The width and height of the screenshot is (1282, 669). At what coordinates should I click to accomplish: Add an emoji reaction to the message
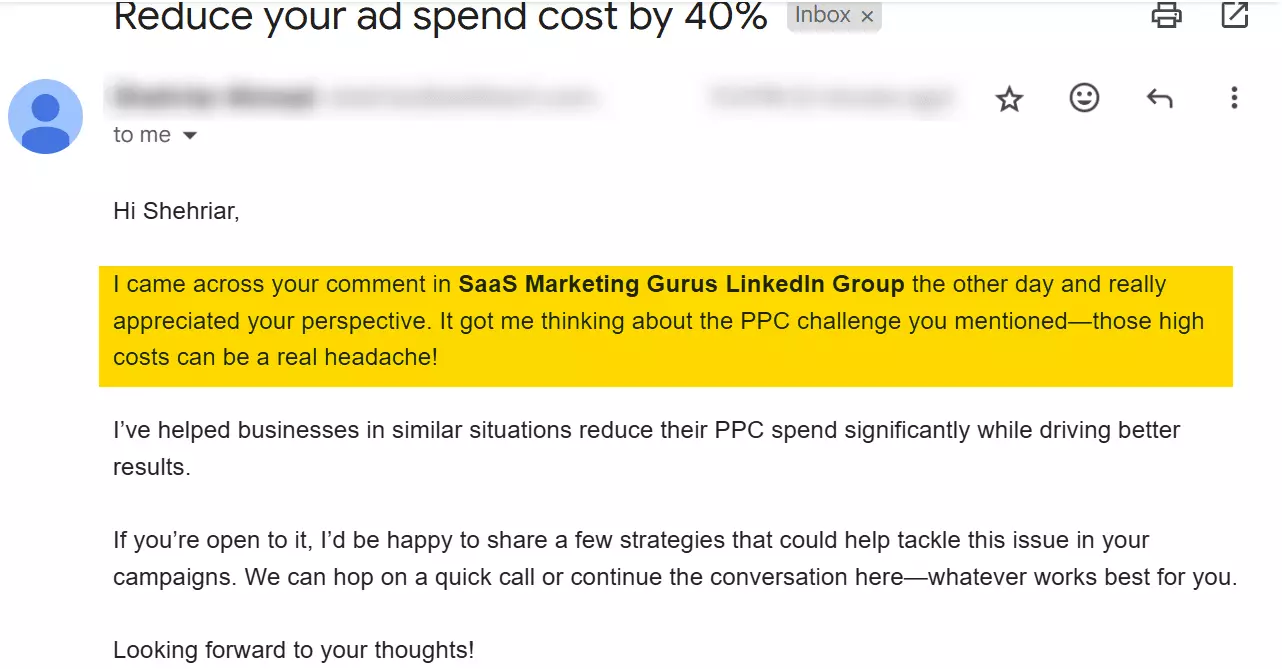(x=1084, y=98)
